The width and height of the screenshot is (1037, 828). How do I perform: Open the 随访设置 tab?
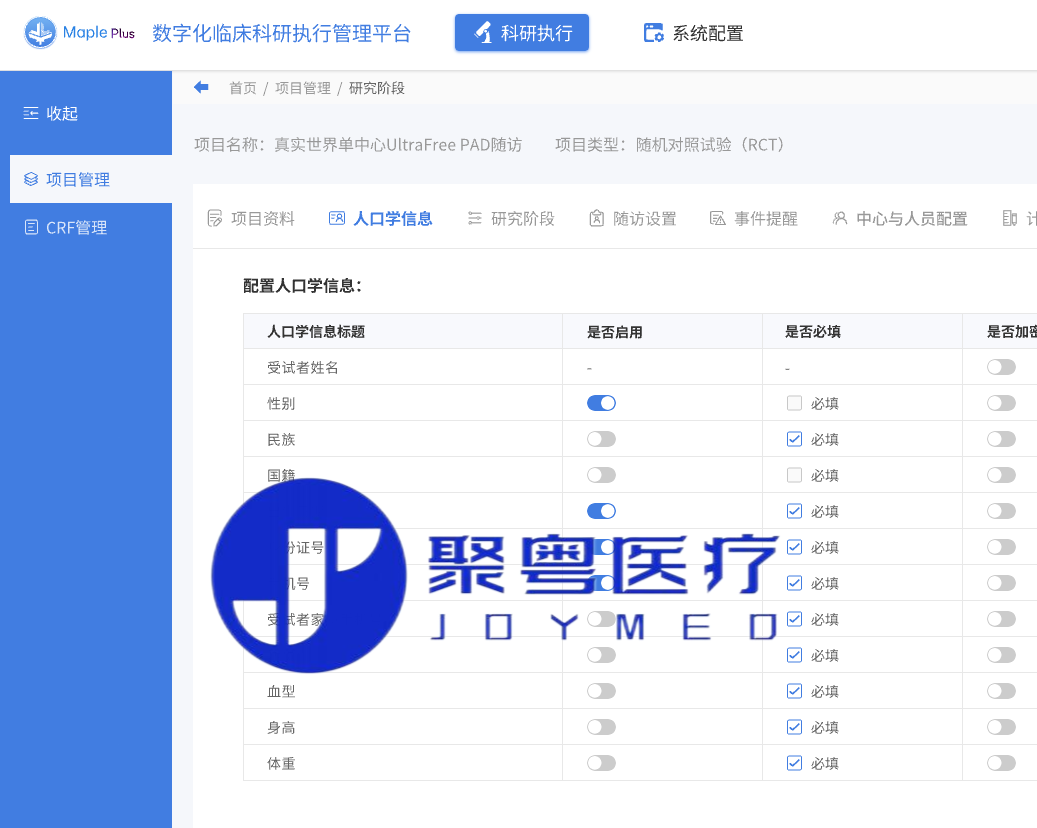[633, 219]
